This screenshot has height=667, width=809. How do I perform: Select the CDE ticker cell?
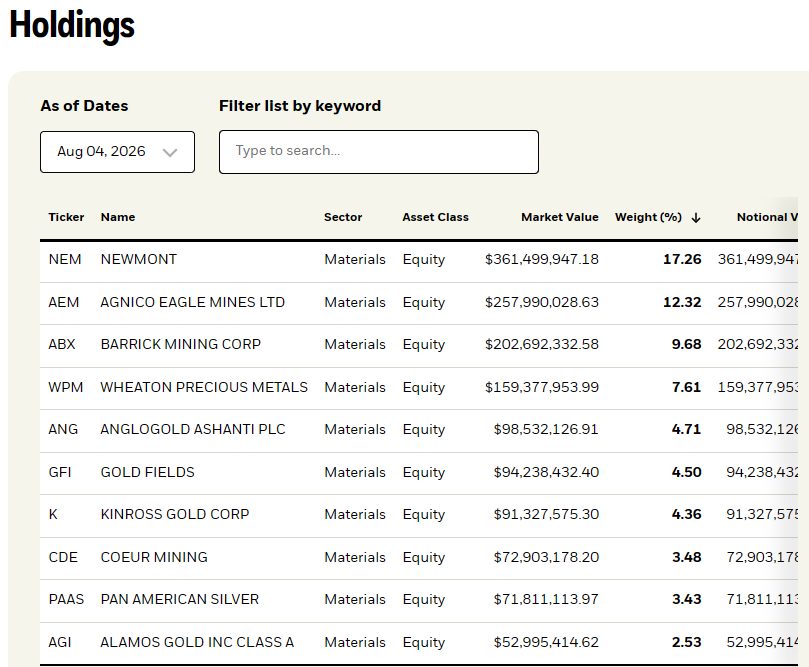point(63,557)
